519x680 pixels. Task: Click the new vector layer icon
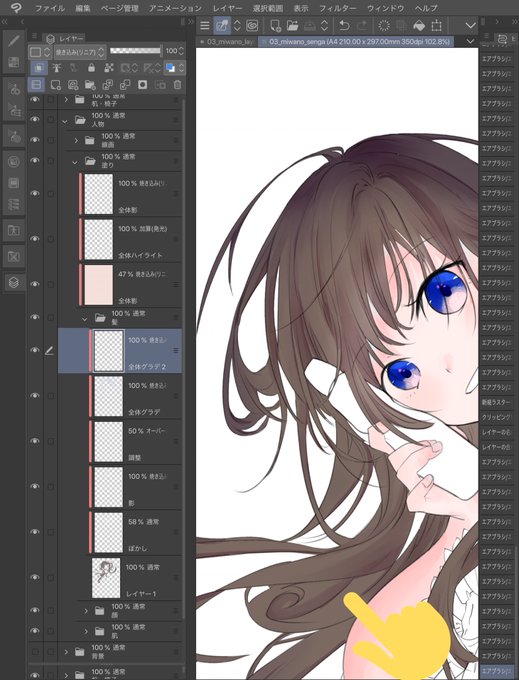coord(73,85)
